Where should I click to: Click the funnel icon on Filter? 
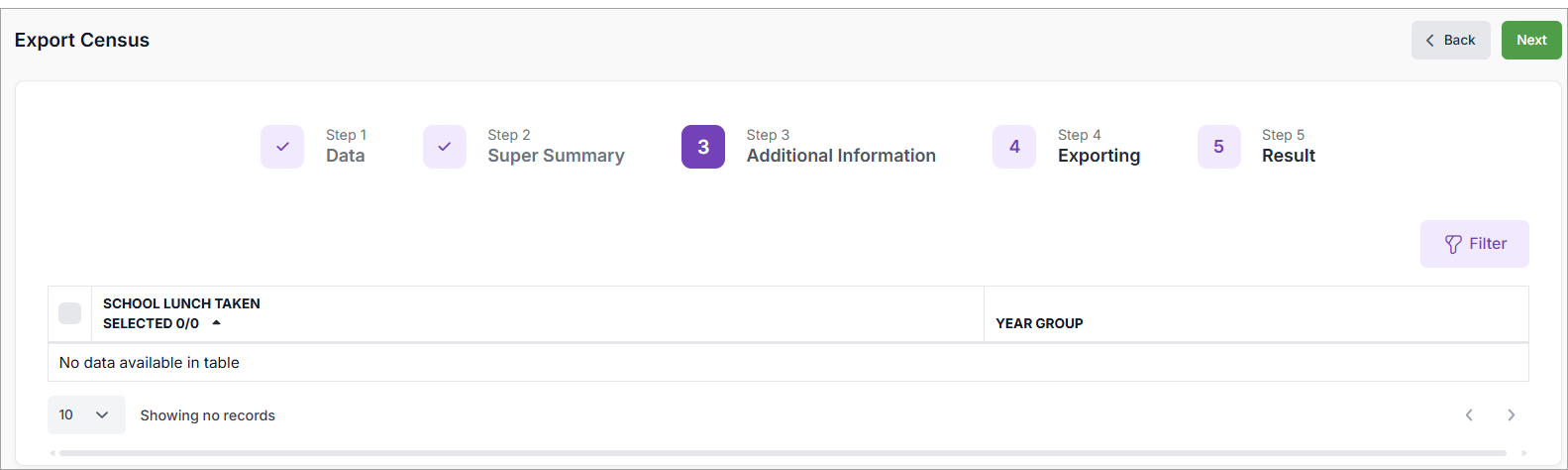click(1453, 244)
